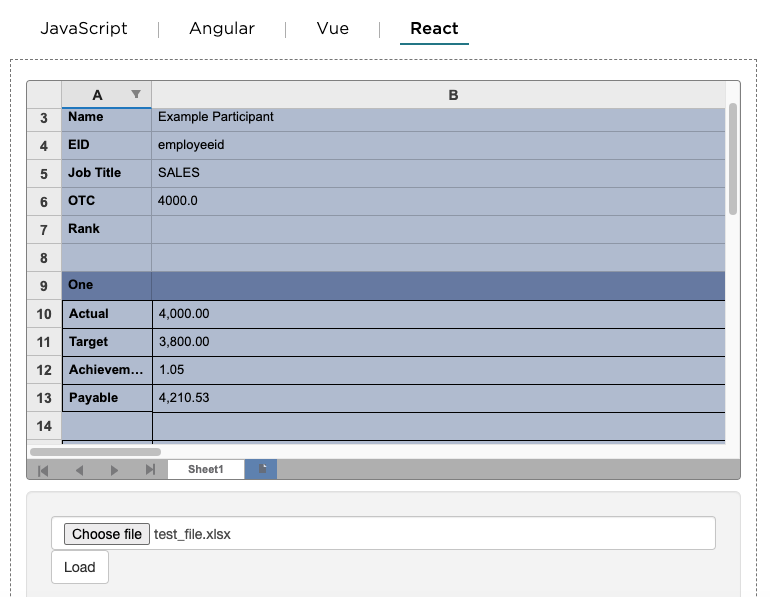Click the Choose file button
Viewport: 770px width, 597px height.
point(107,534)
